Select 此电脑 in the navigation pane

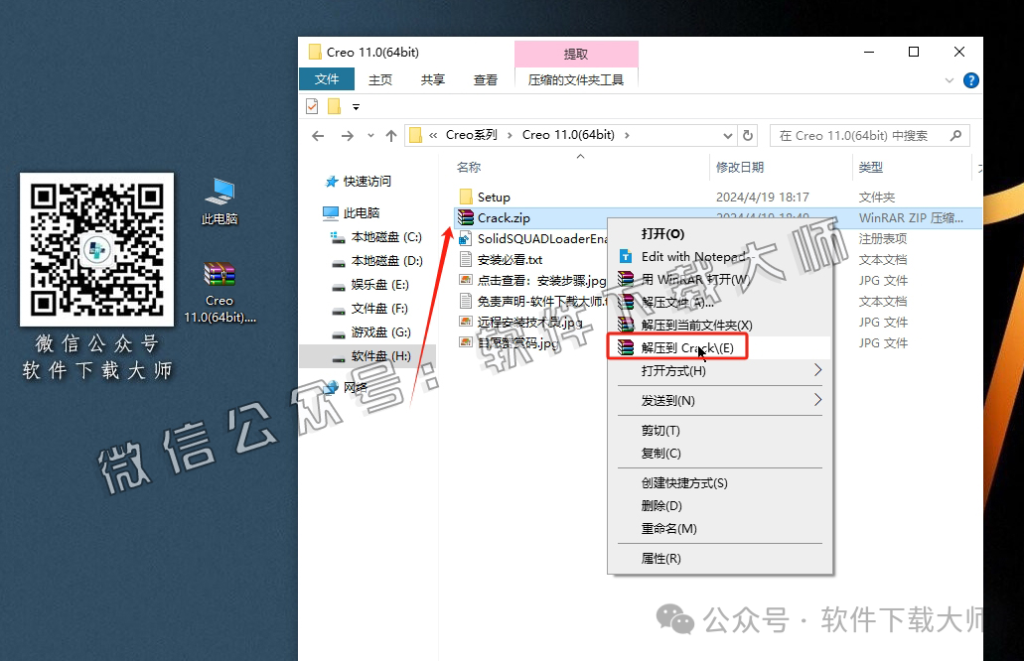351,212
